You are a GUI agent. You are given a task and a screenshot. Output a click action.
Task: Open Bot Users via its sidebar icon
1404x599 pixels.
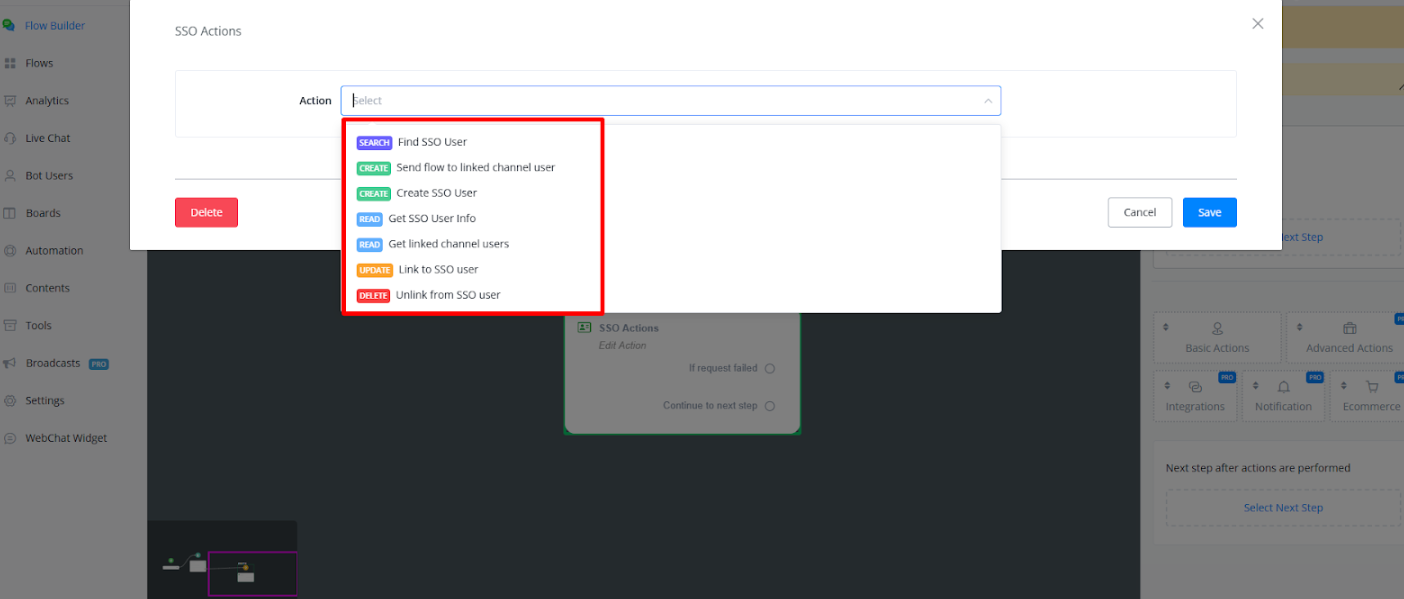(x=10, y=176)
